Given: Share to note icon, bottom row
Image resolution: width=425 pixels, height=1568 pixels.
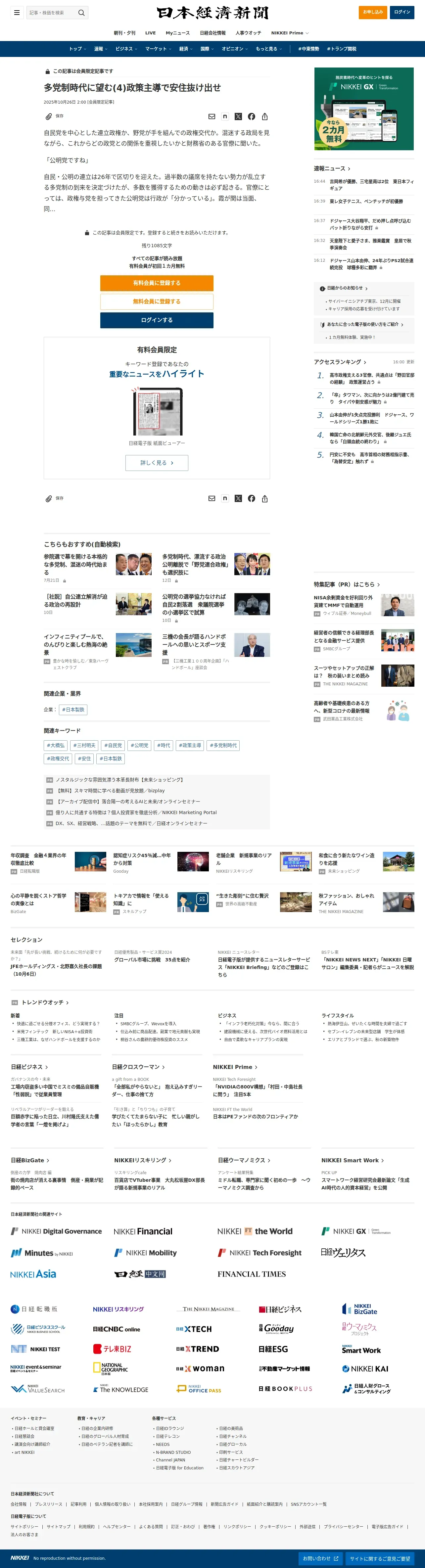Looking at the screenshot, I should (x=225, y=498).
